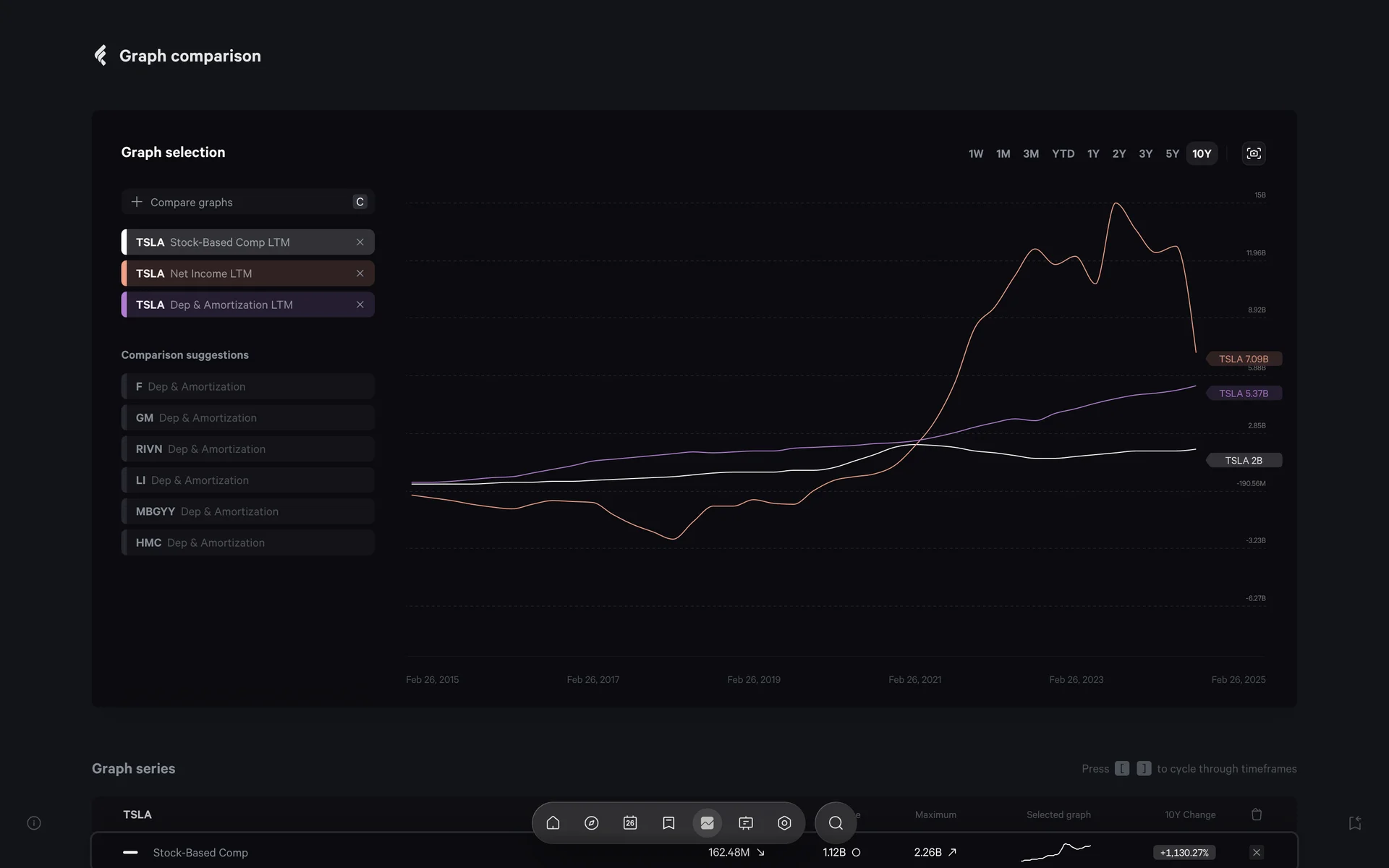This screenshot has height=868, width=1389.
Task: Click the home icon in bottom dock
Action: click(x=553, y=823)
